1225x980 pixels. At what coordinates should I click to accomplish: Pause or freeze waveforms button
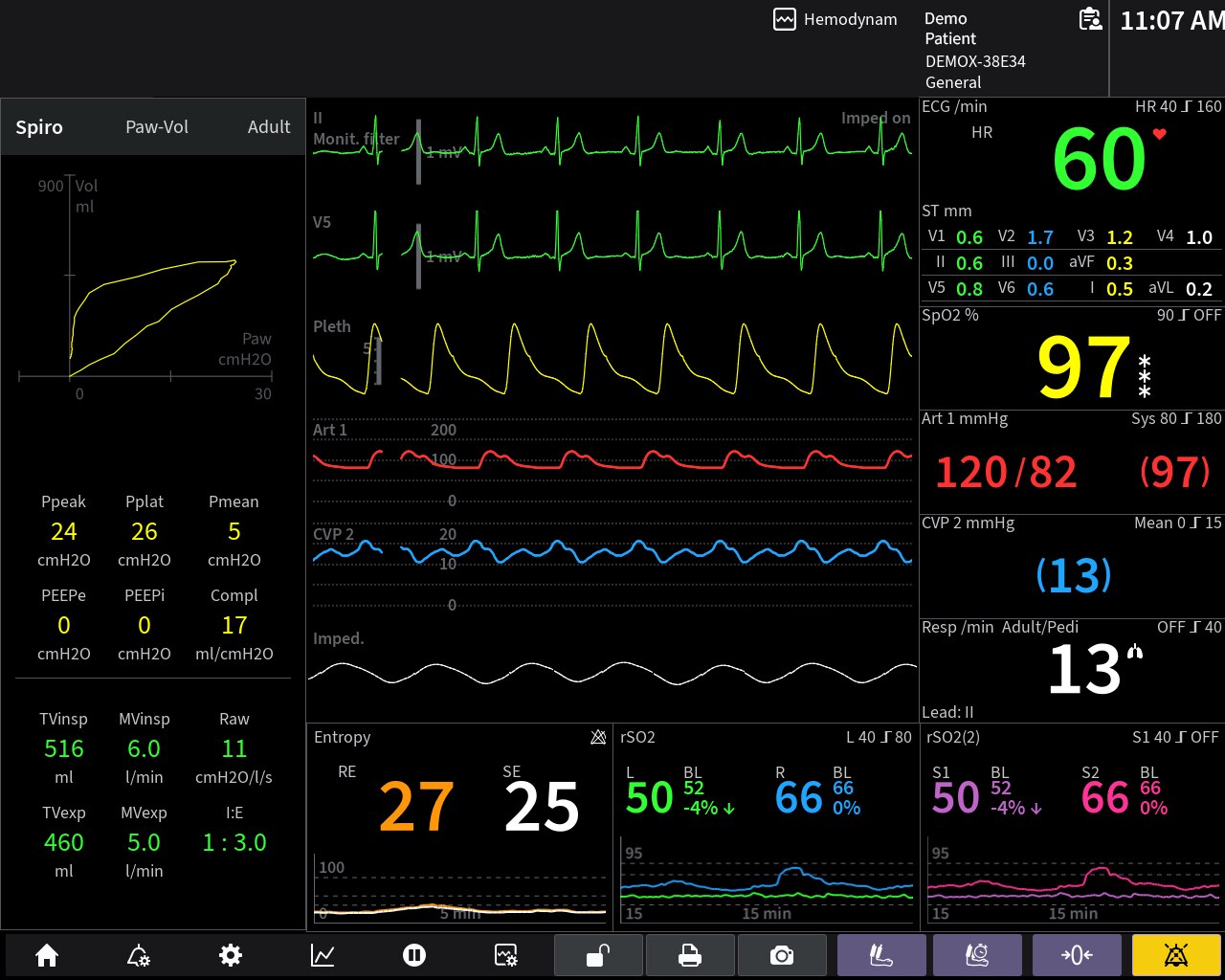pos(414,955)
